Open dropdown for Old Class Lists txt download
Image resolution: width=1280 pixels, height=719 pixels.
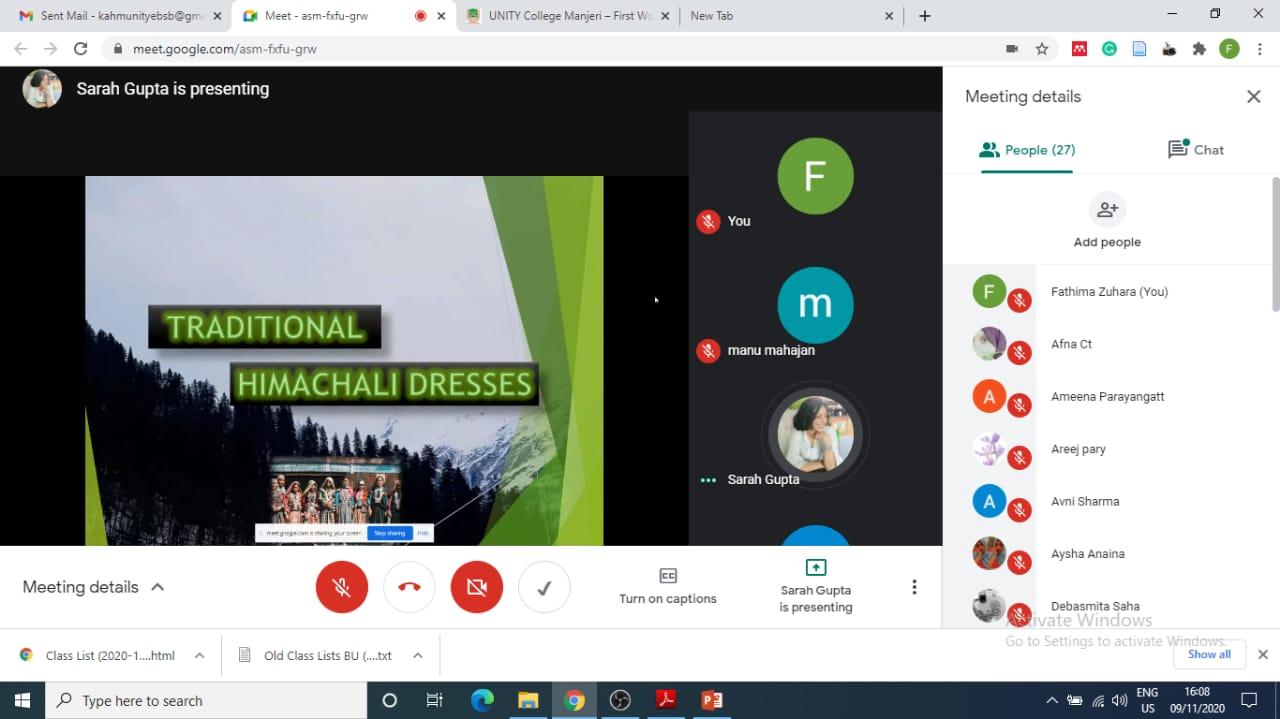coord(418,656)
